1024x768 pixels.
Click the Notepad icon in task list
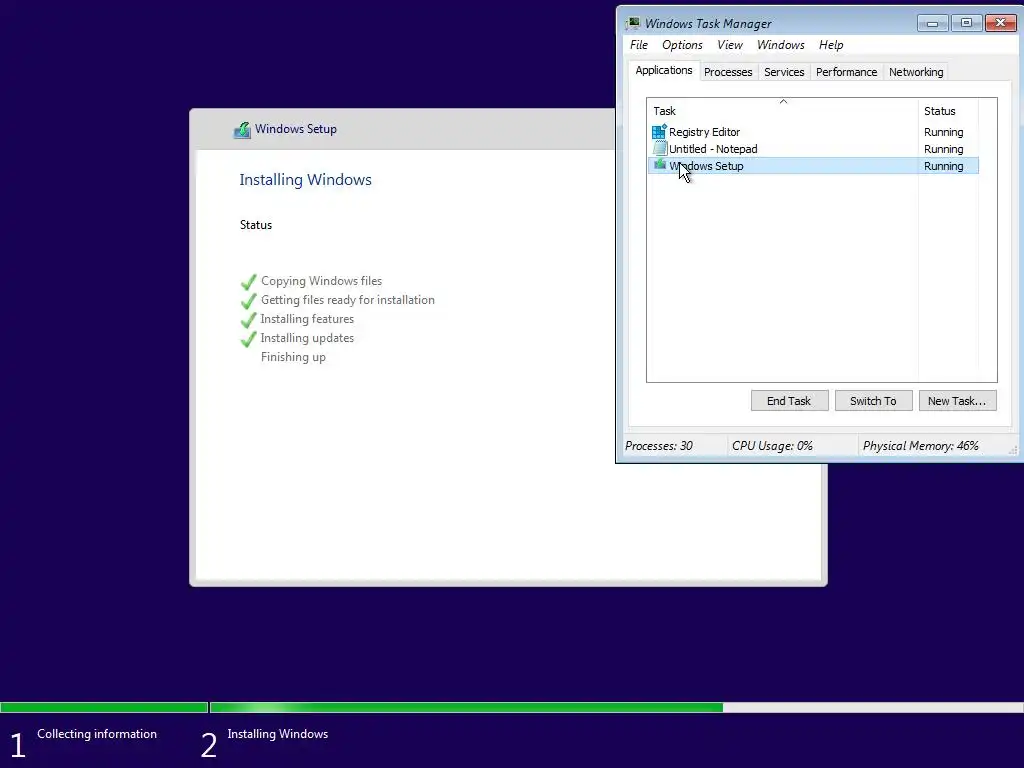click(x=659, y=149)
